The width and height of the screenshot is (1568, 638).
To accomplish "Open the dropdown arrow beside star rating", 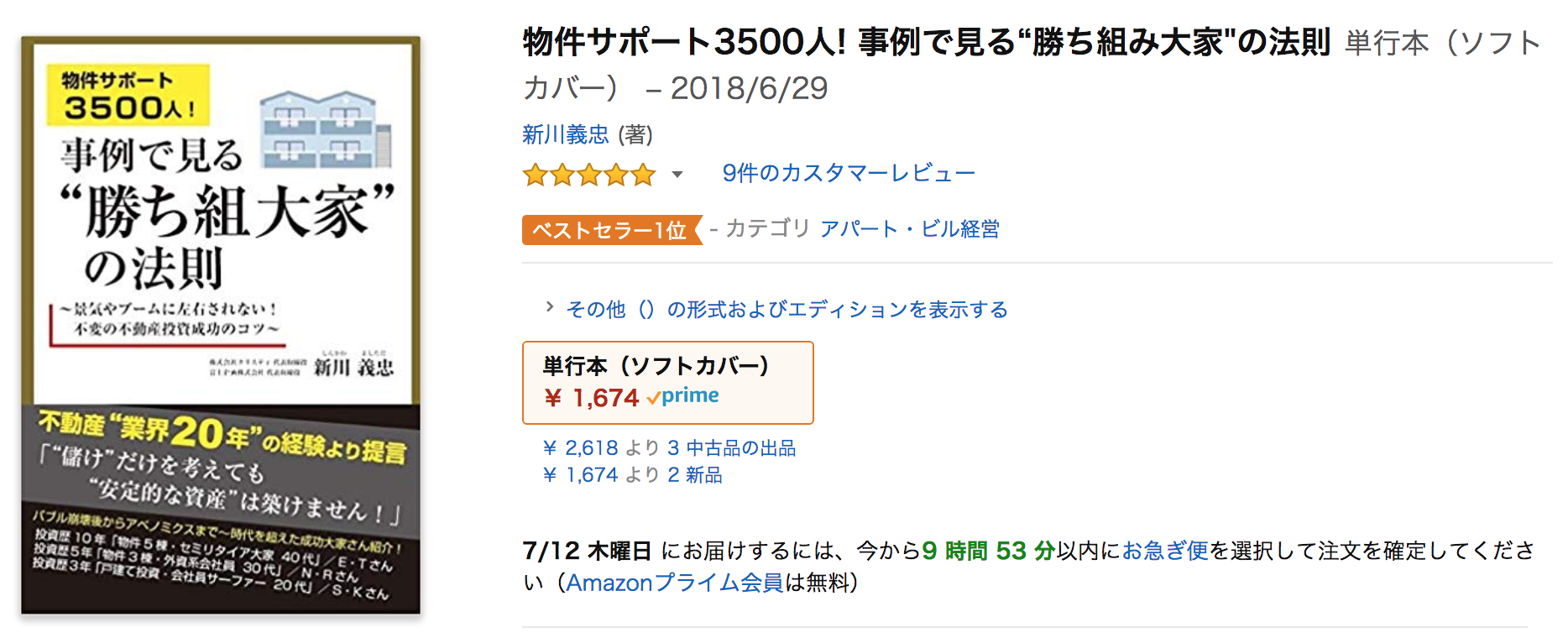I will (677, 175).
